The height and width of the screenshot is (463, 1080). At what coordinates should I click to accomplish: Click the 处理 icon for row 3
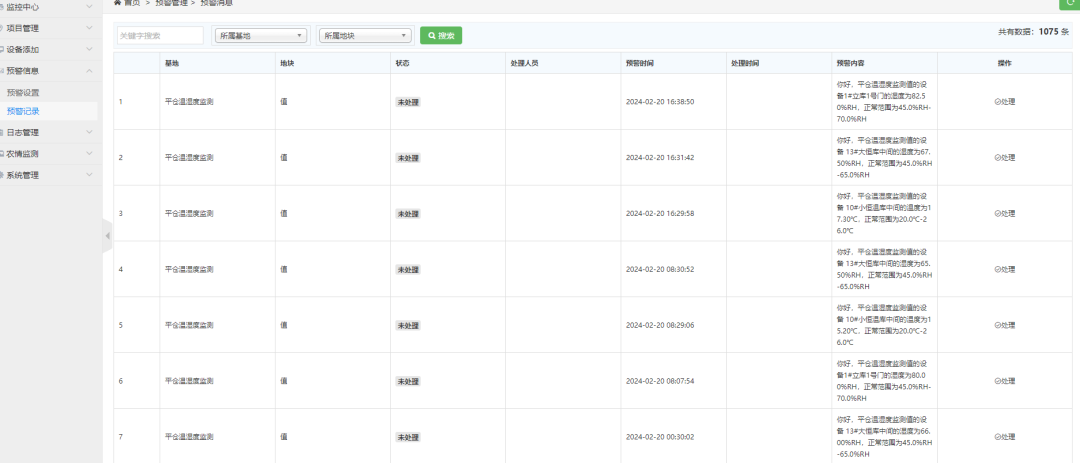click(1004, 214)
